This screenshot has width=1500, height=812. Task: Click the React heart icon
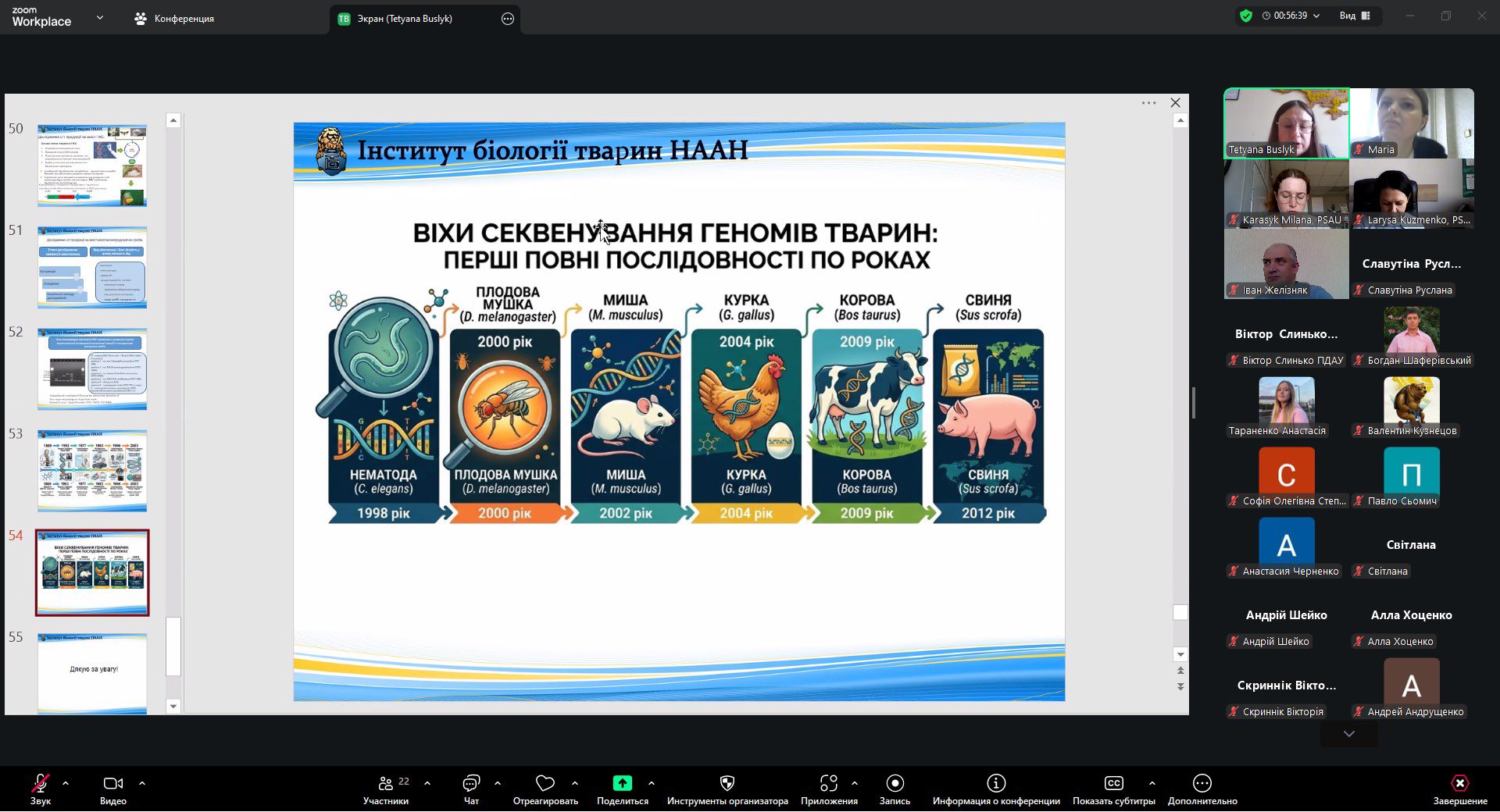[545, 783]
